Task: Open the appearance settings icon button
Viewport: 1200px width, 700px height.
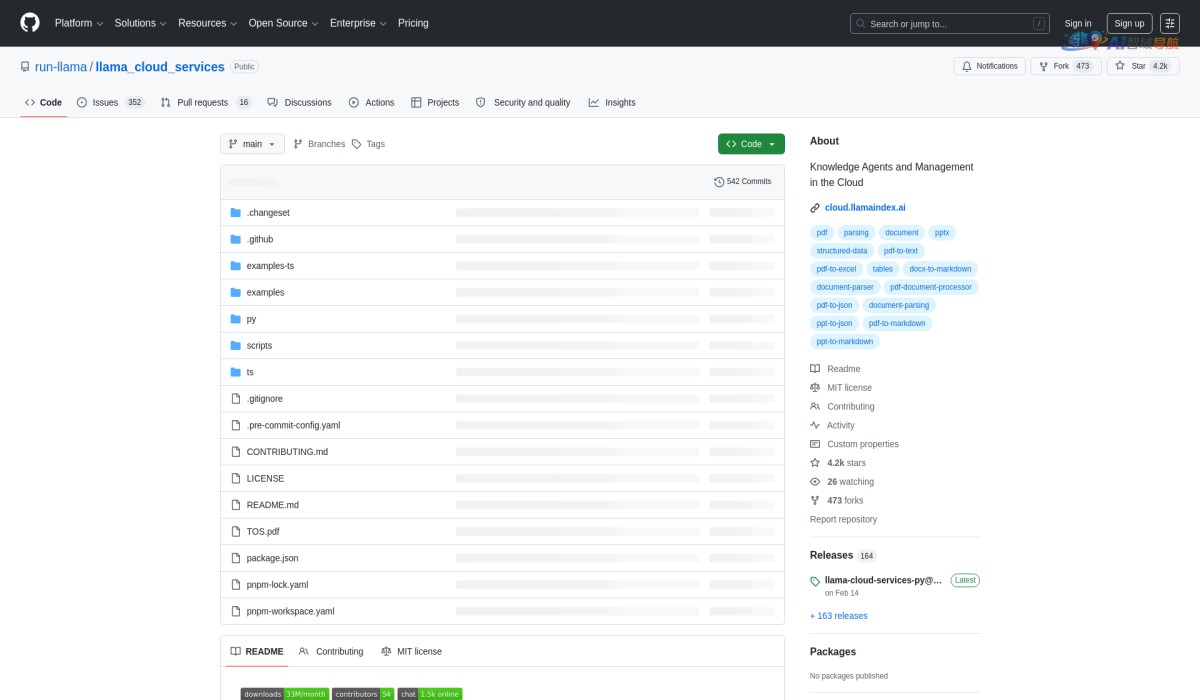Action: point(1169,23)
